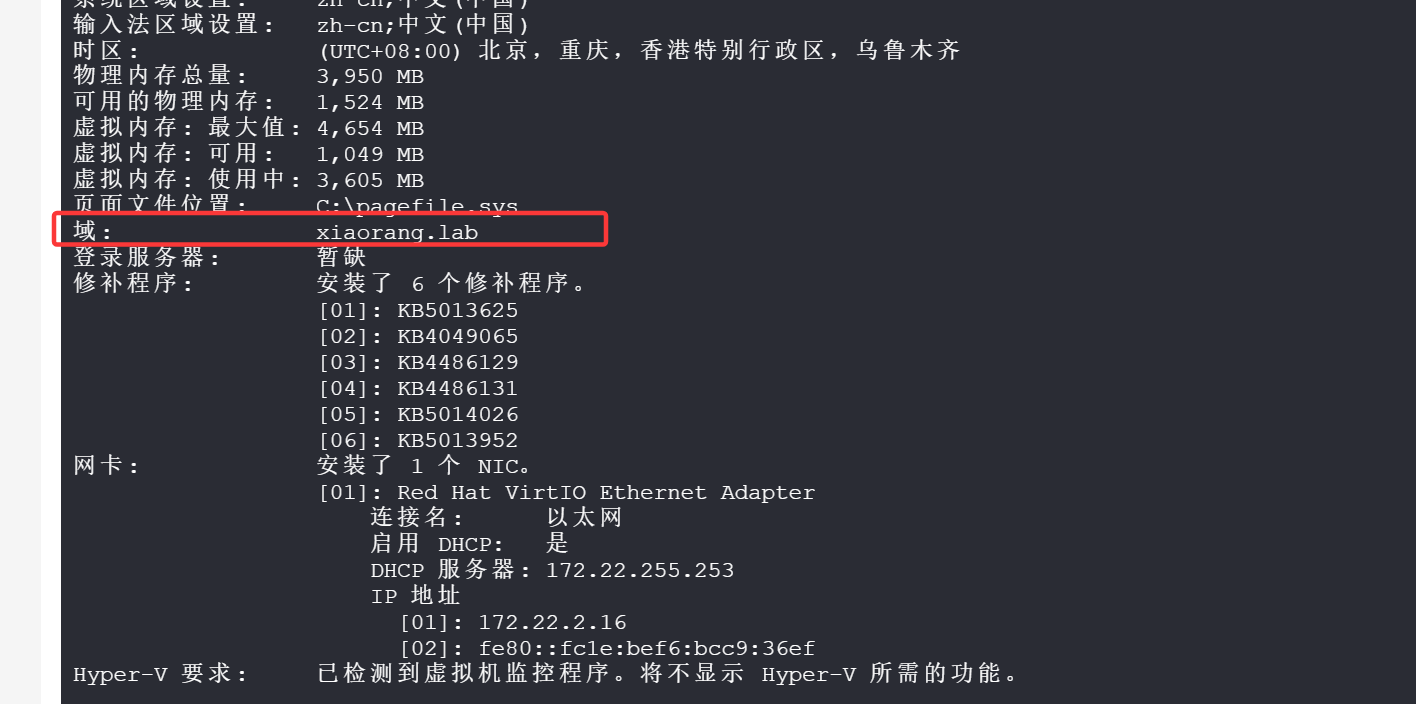1416x704 pixels.
Task: Click the UTC+08:00 time zone text
Action: tap(390, 50)
